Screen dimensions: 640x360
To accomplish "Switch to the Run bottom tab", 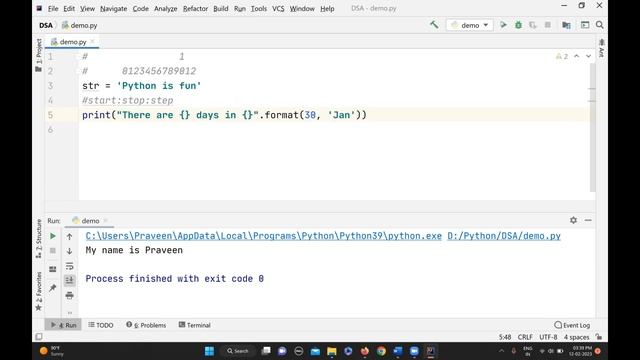I will pos(64,325).
